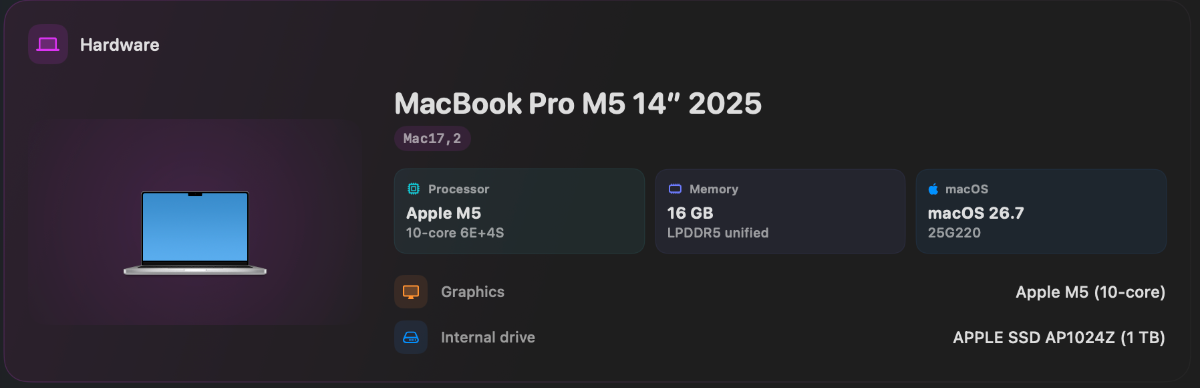
Task: Select the MacBook Pro laptop image
Action: (x=195, y=233)
